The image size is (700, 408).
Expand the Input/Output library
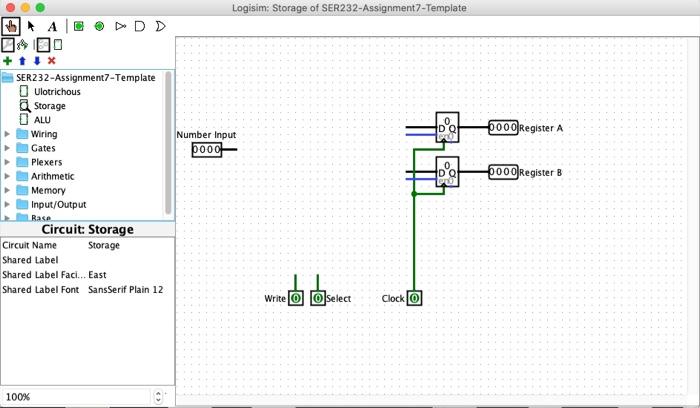[x=7, y=204]
